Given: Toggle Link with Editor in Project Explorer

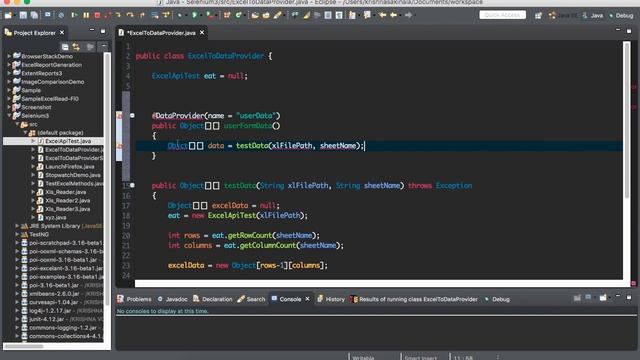Looking at the screenshot, I should coord(76,47).
